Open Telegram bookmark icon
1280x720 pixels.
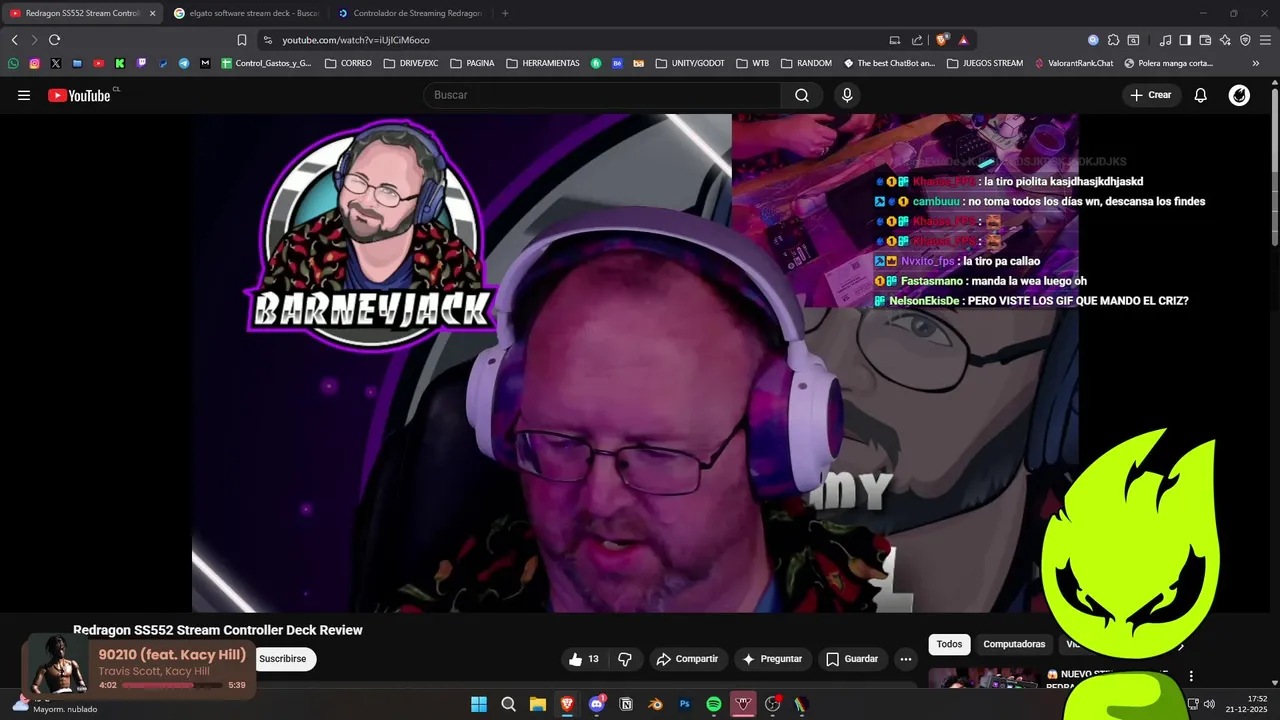coord(184,63)
